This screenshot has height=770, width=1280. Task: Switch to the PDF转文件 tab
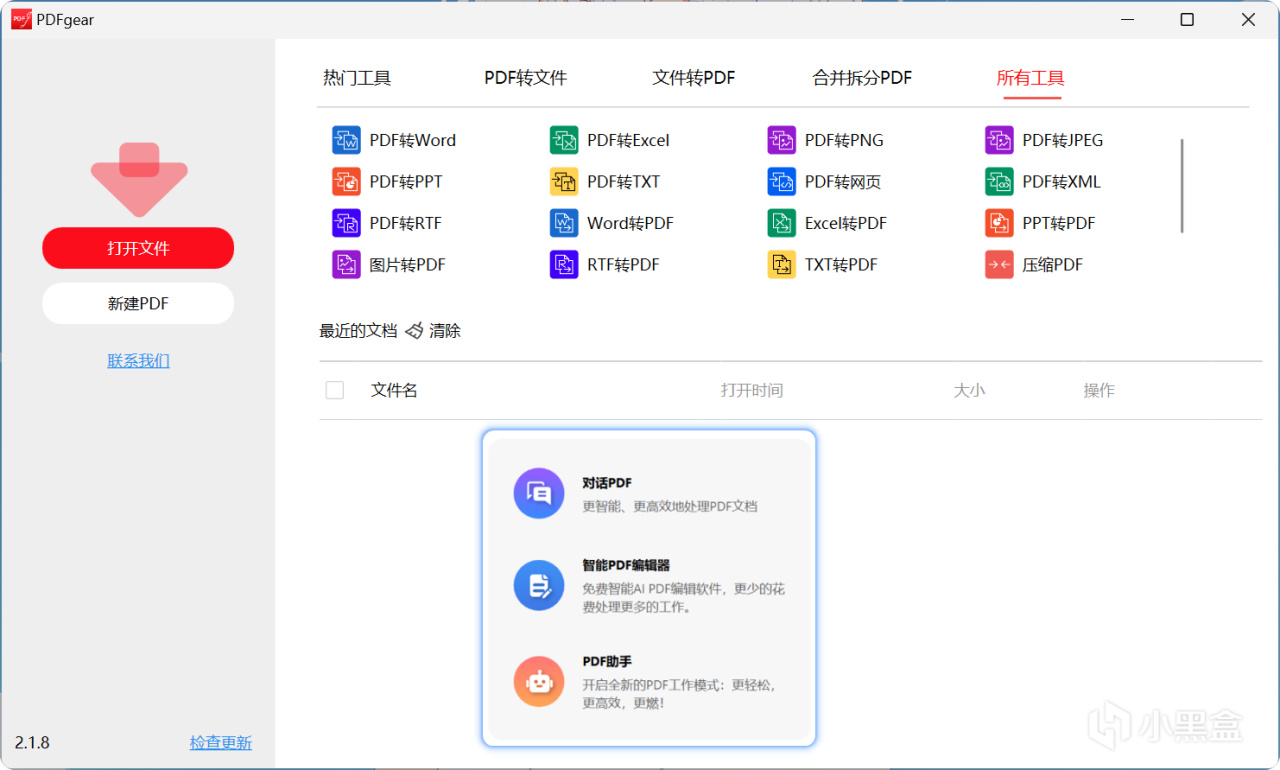[526, 77]
